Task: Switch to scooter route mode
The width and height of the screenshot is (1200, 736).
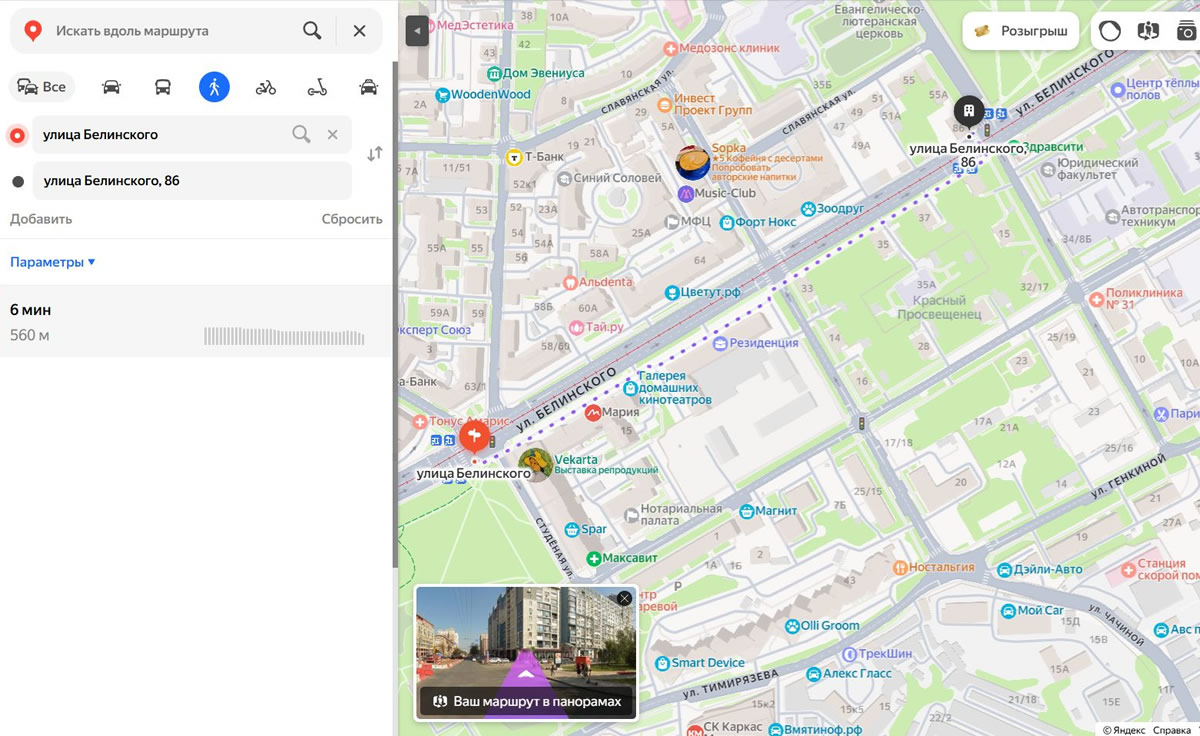Action: pyautogui.click(x=317, y=87)
